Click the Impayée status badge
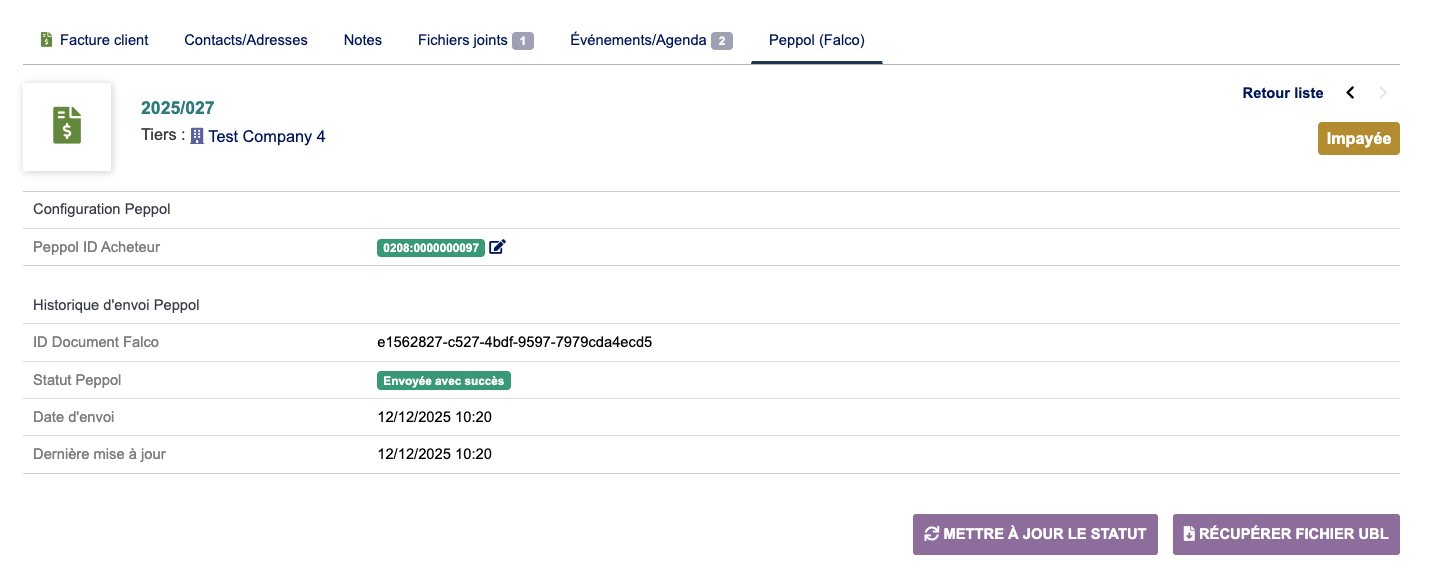 [x=1358, y=139]
